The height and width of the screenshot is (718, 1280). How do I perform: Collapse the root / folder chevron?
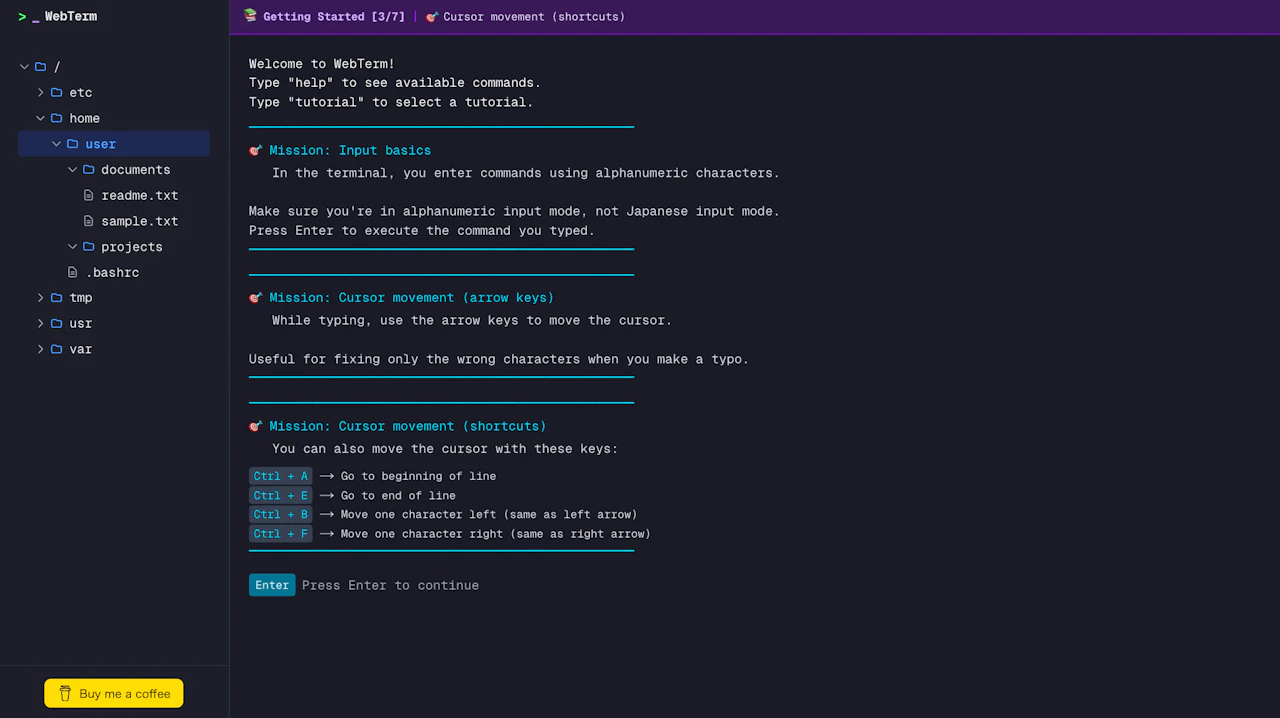click(24, 67)
